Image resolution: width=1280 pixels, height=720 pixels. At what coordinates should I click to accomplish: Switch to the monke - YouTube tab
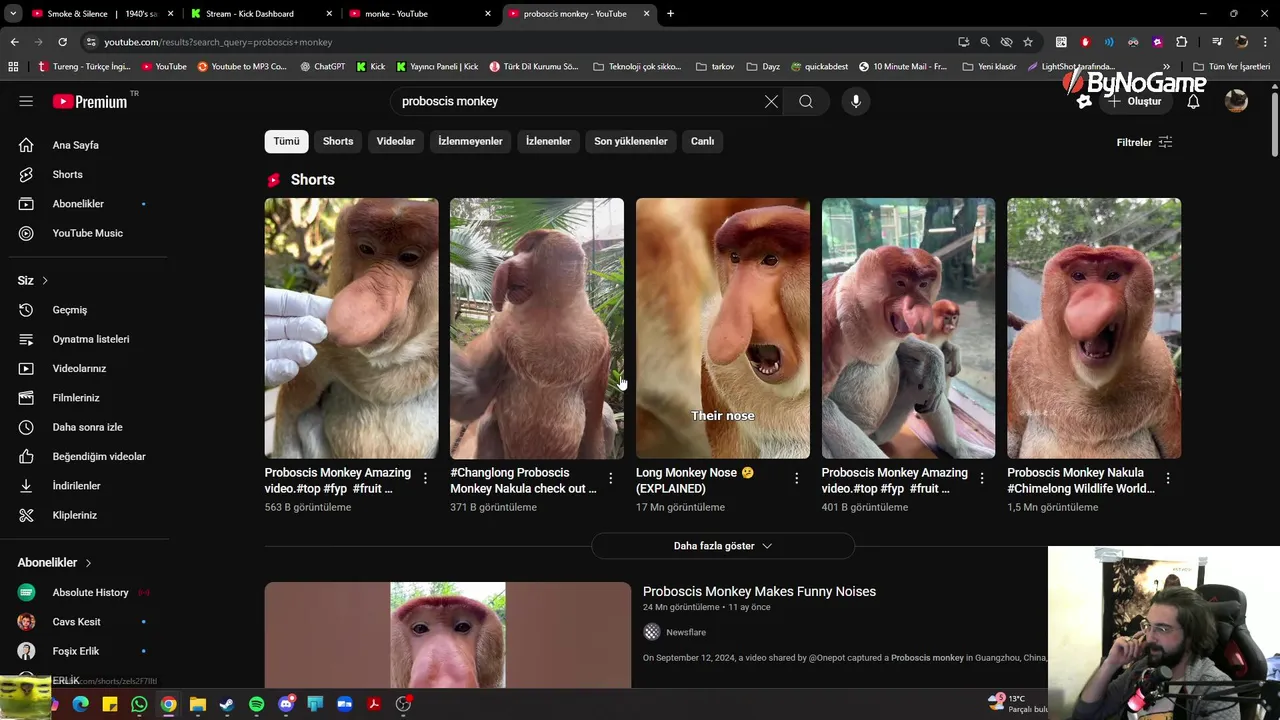(418, 14)
